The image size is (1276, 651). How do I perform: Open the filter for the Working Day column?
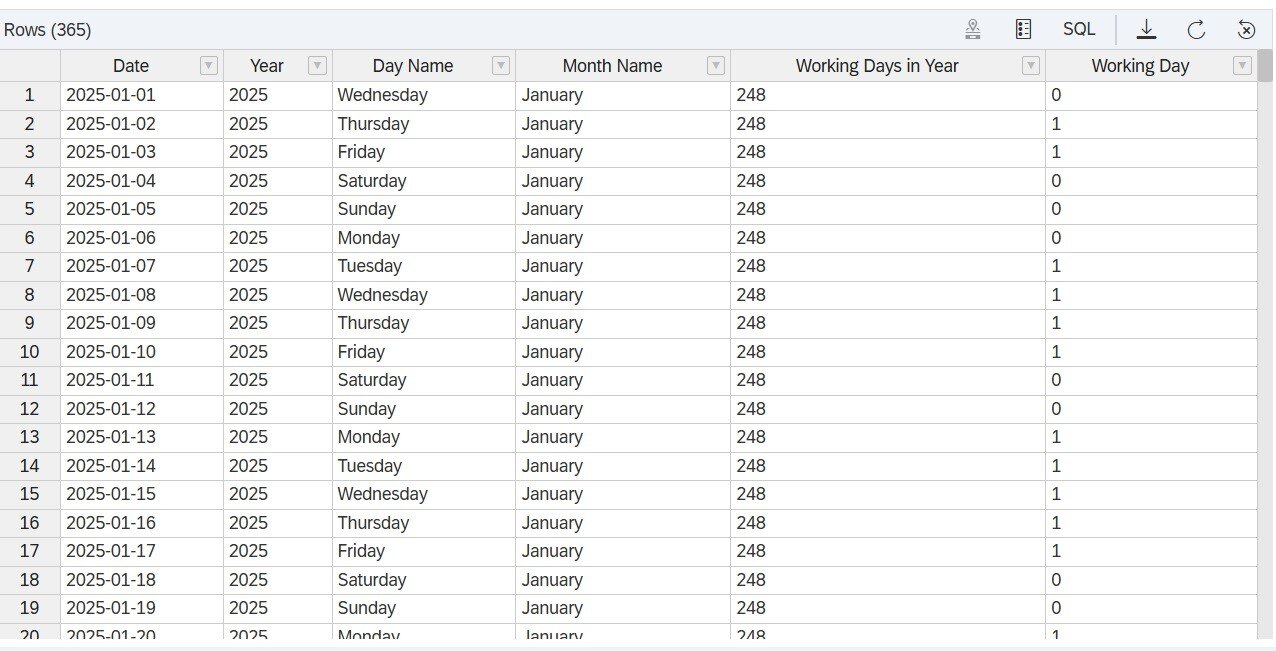tap(1242, 65)
